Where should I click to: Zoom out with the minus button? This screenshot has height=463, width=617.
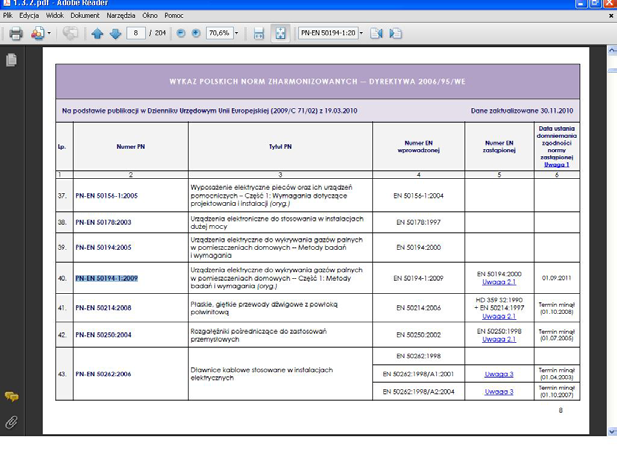tap(181, 33)
